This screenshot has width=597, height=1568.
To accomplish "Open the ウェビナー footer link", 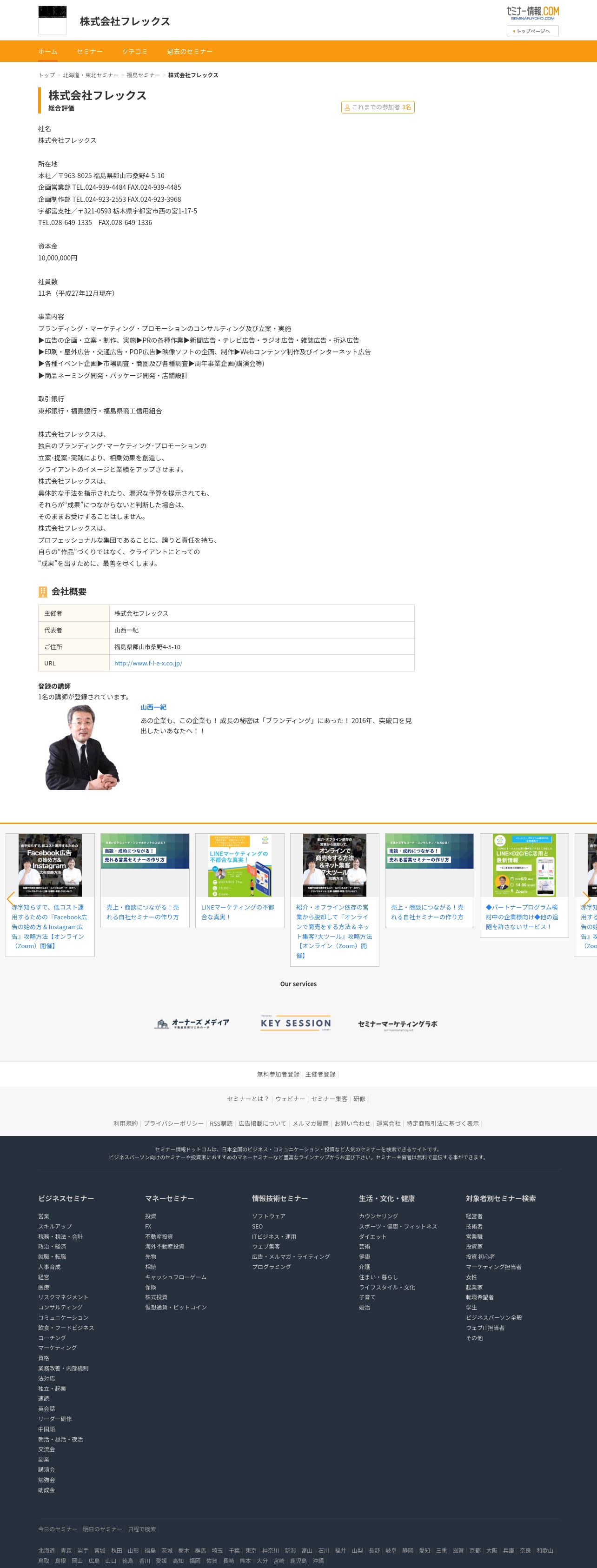I will pyautogui.click(x=290, y=1099).
